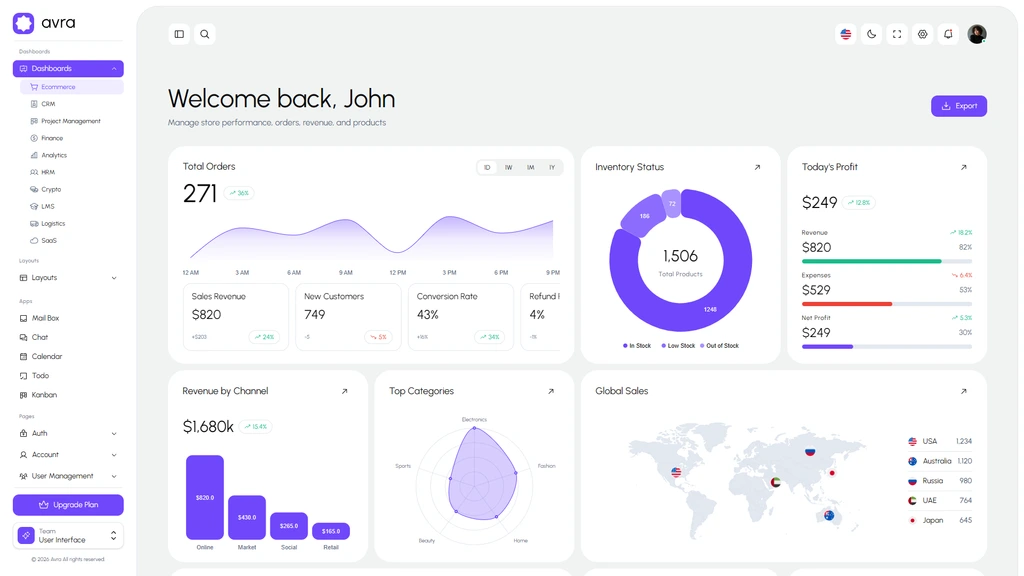
Task: Enter fullscreen mode via header icon
Action: (x=897, y=34)
